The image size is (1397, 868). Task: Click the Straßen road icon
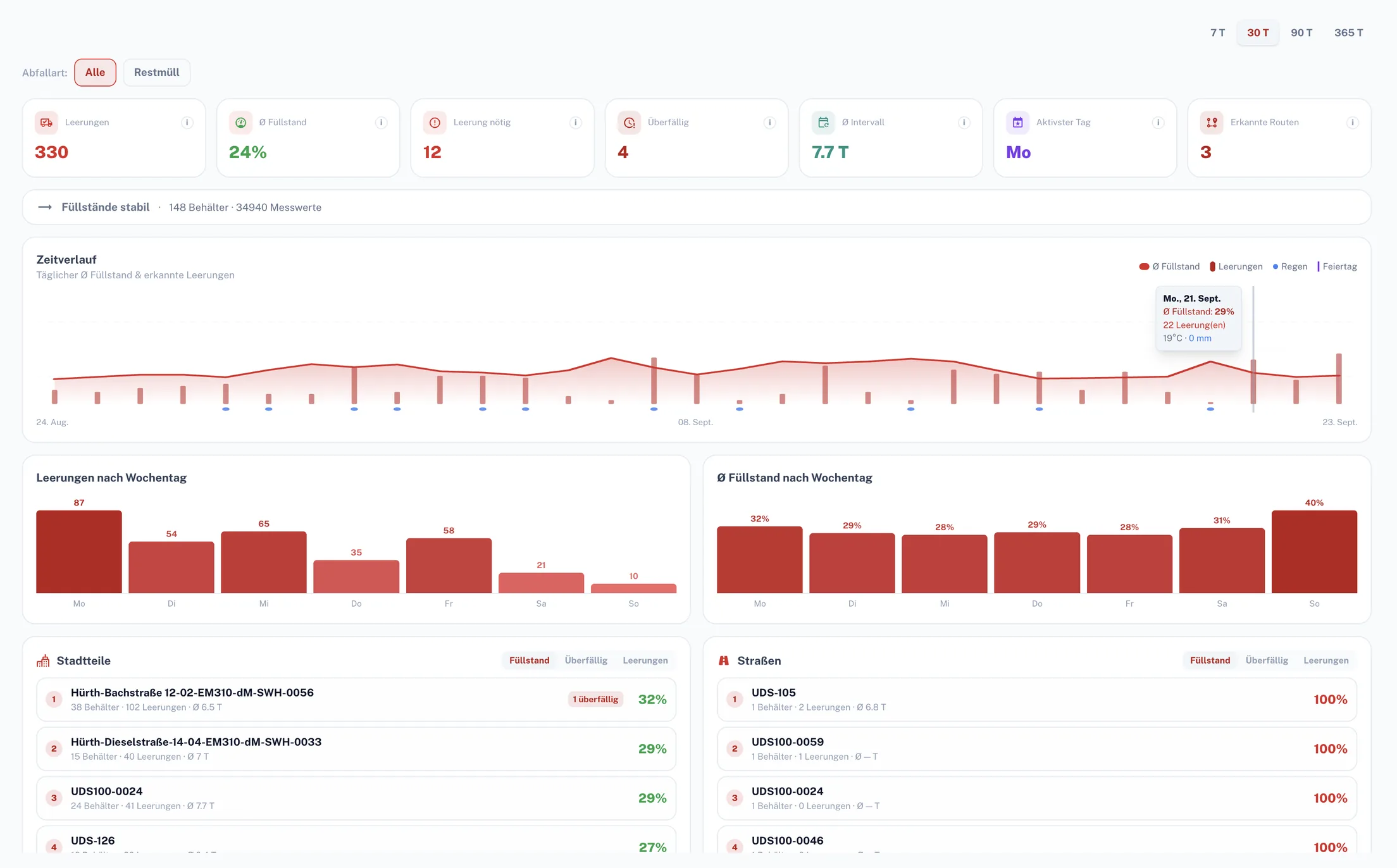[x=724, y=661]
